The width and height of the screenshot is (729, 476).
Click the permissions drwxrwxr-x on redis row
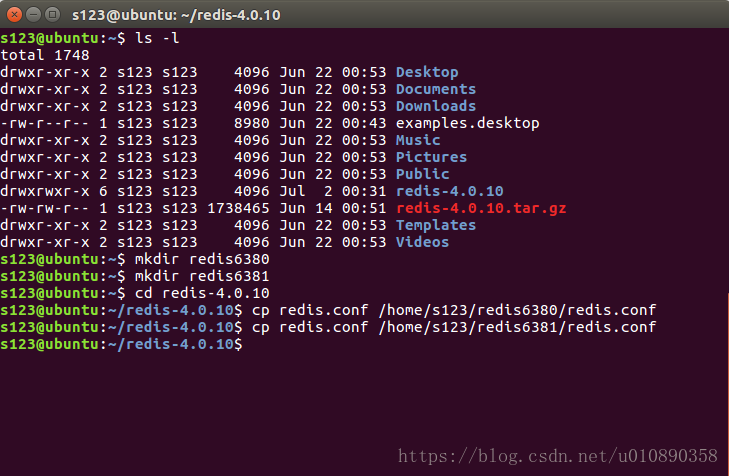[45, 191]
